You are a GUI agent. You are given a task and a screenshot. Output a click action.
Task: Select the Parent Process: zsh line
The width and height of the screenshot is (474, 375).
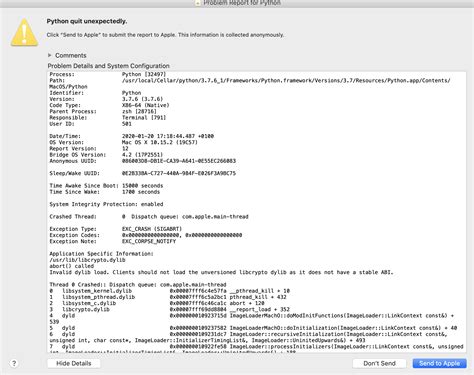coord(103,111)
